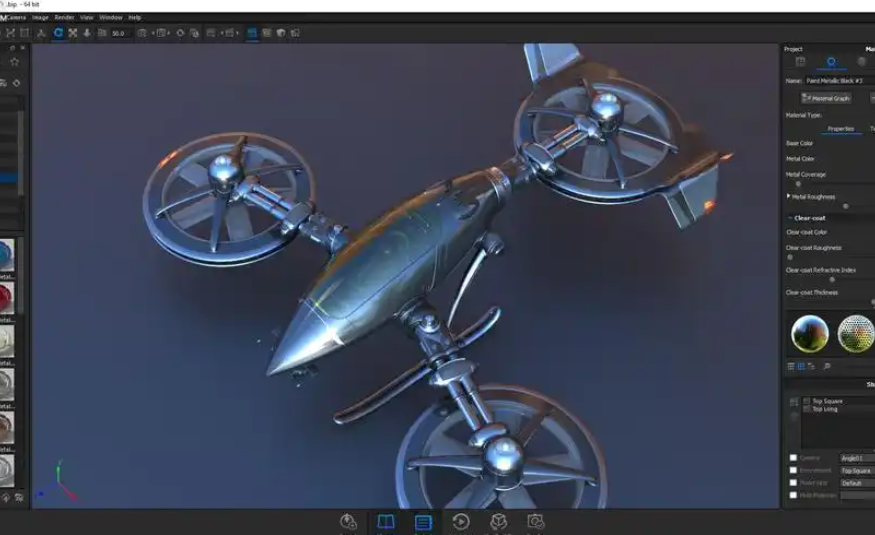Switch to the Properties tab
Screen dimensions: 875x535
[840, 128]
